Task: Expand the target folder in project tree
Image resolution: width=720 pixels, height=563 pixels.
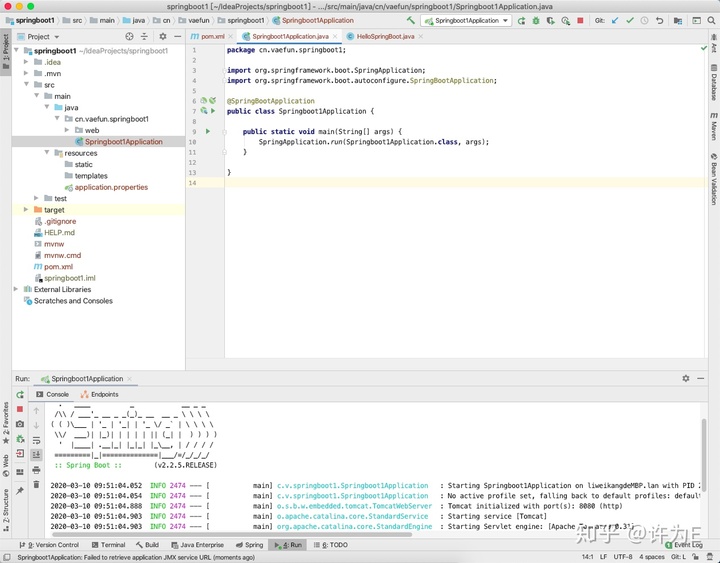Action: [26, 209]
